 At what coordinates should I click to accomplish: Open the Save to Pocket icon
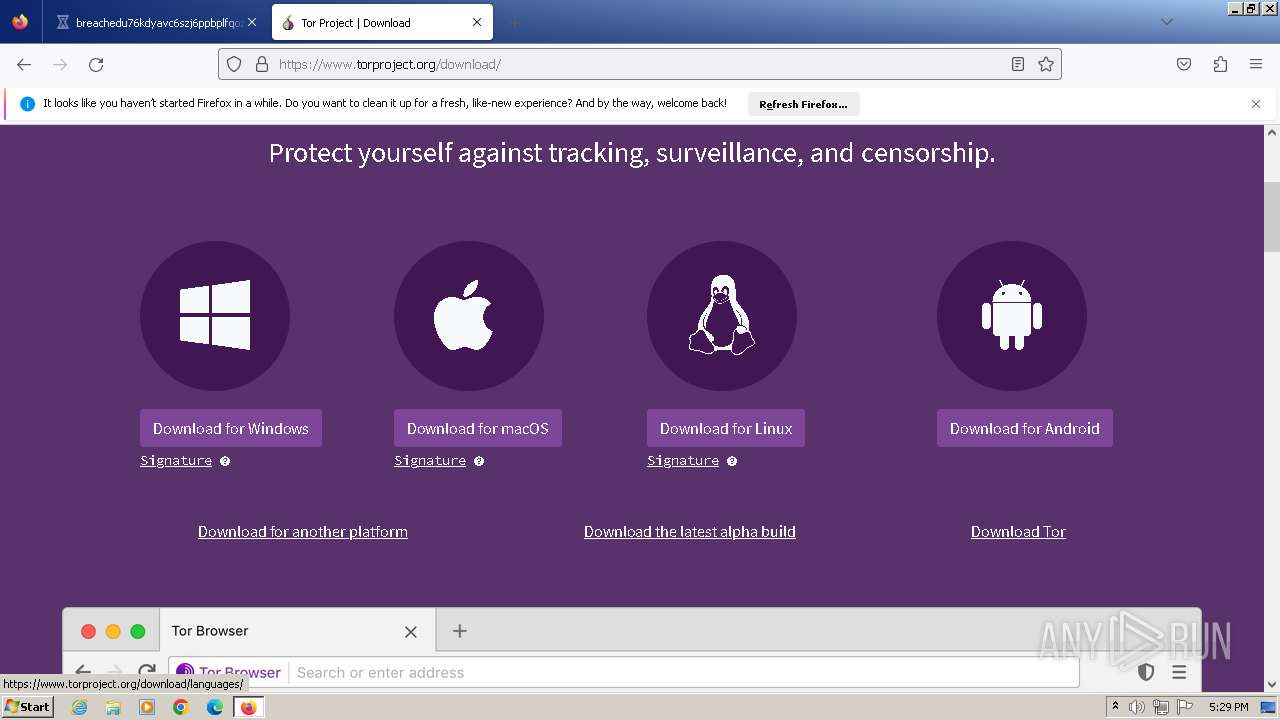pos(1184,64)
